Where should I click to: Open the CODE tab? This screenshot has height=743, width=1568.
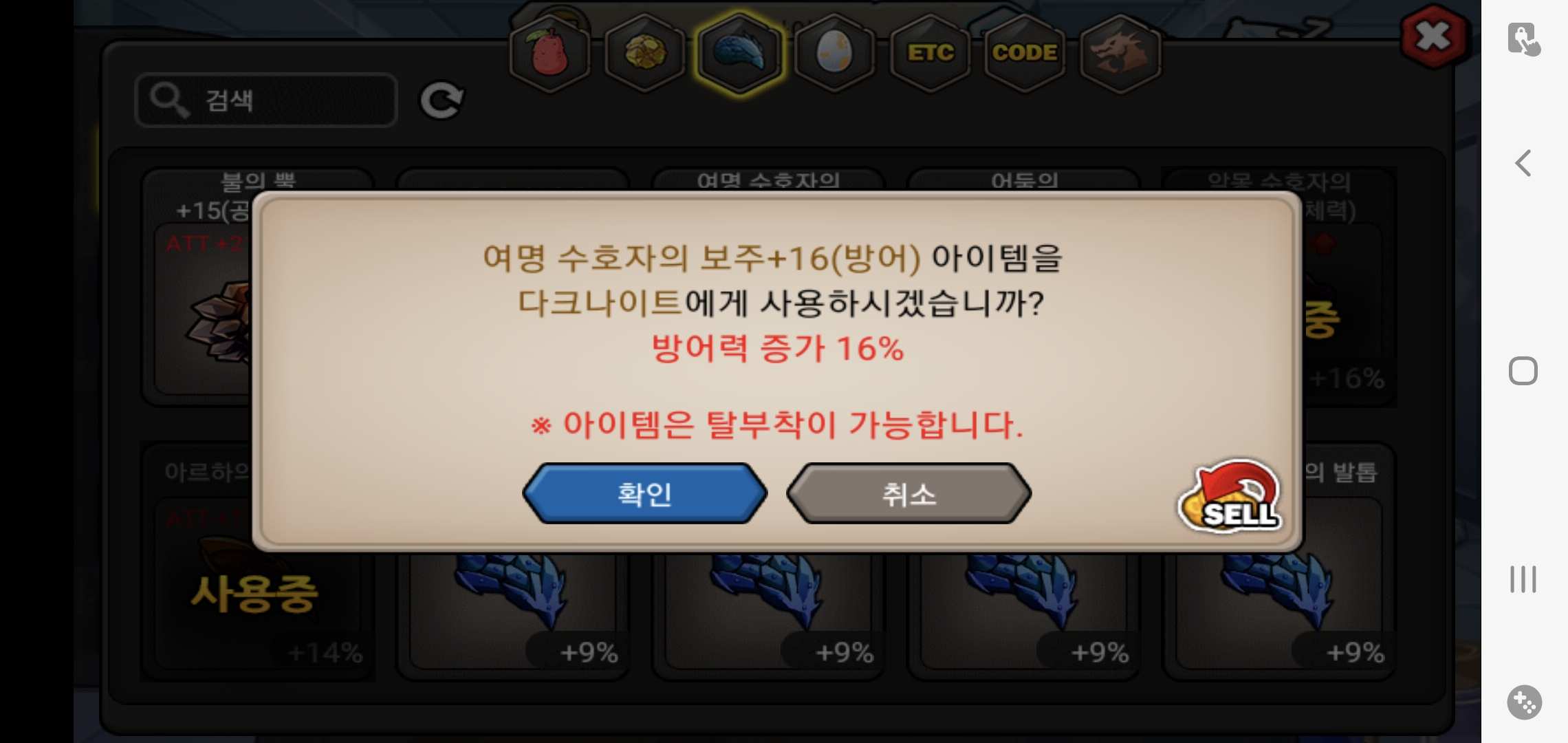coord(1025,54)
